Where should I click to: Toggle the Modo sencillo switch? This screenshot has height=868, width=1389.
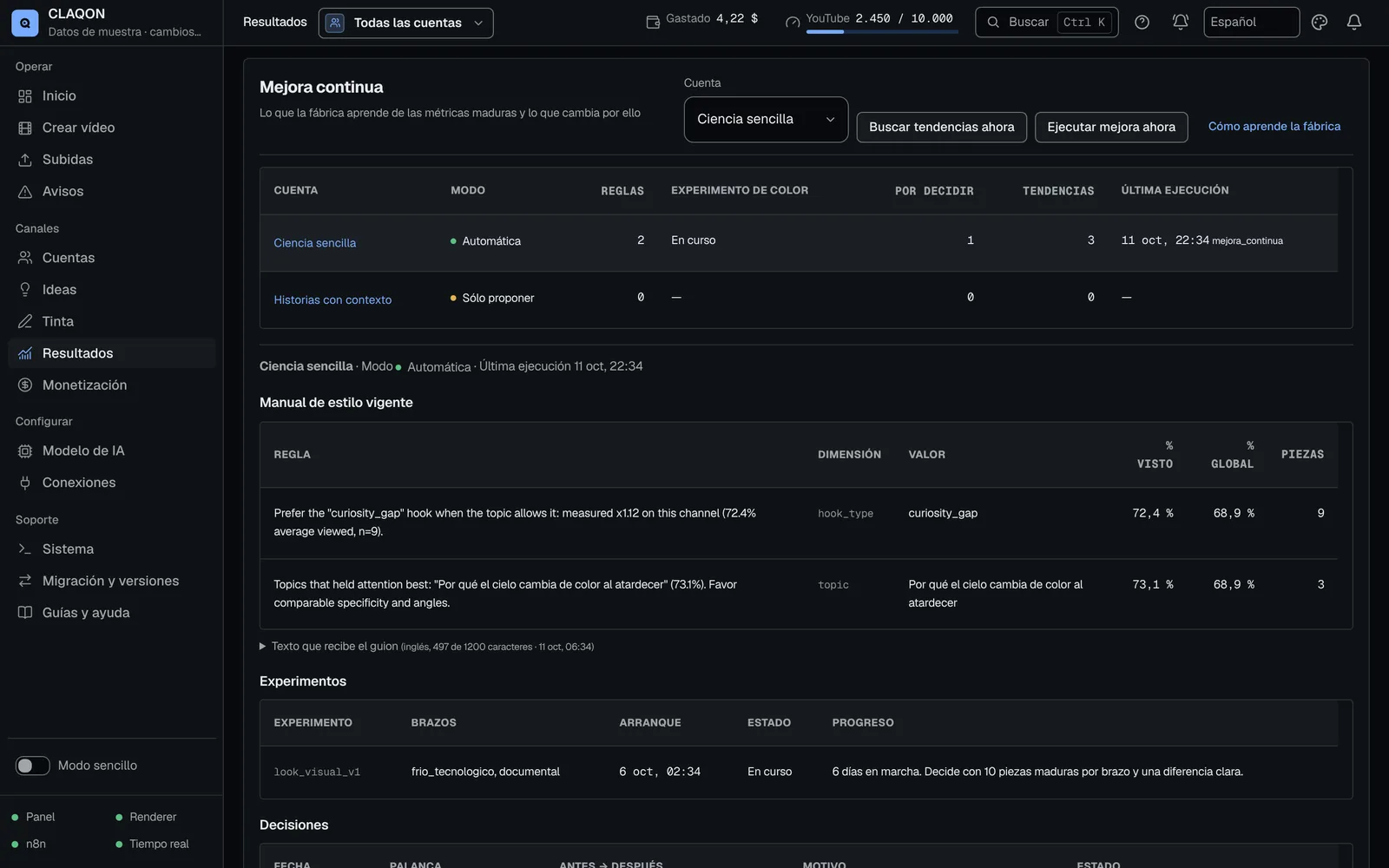tap(33, 766)
